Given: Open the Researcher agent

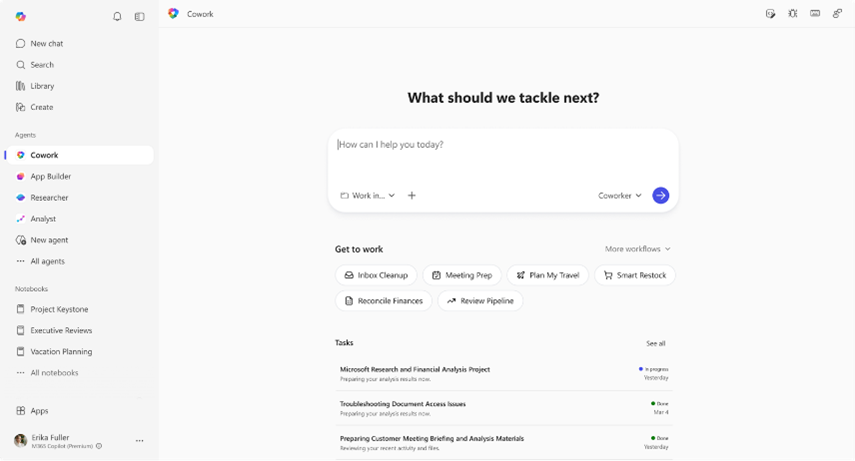Looking at the screenshot, I should pos(79,198).
